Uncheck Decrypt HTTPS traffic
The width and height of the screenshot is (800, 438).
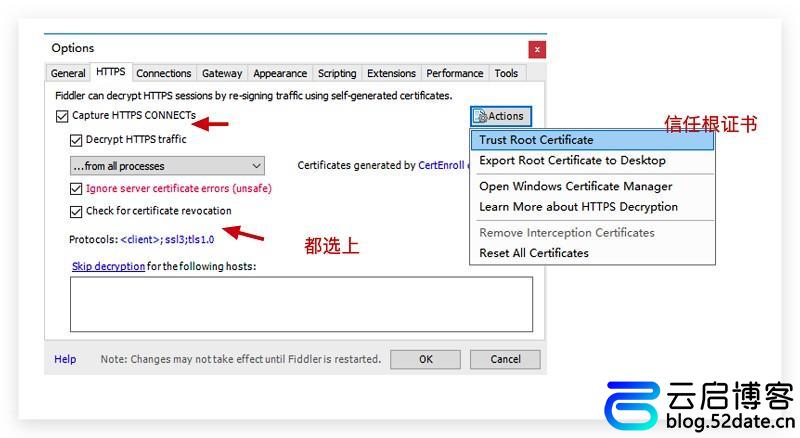[76, 140]
